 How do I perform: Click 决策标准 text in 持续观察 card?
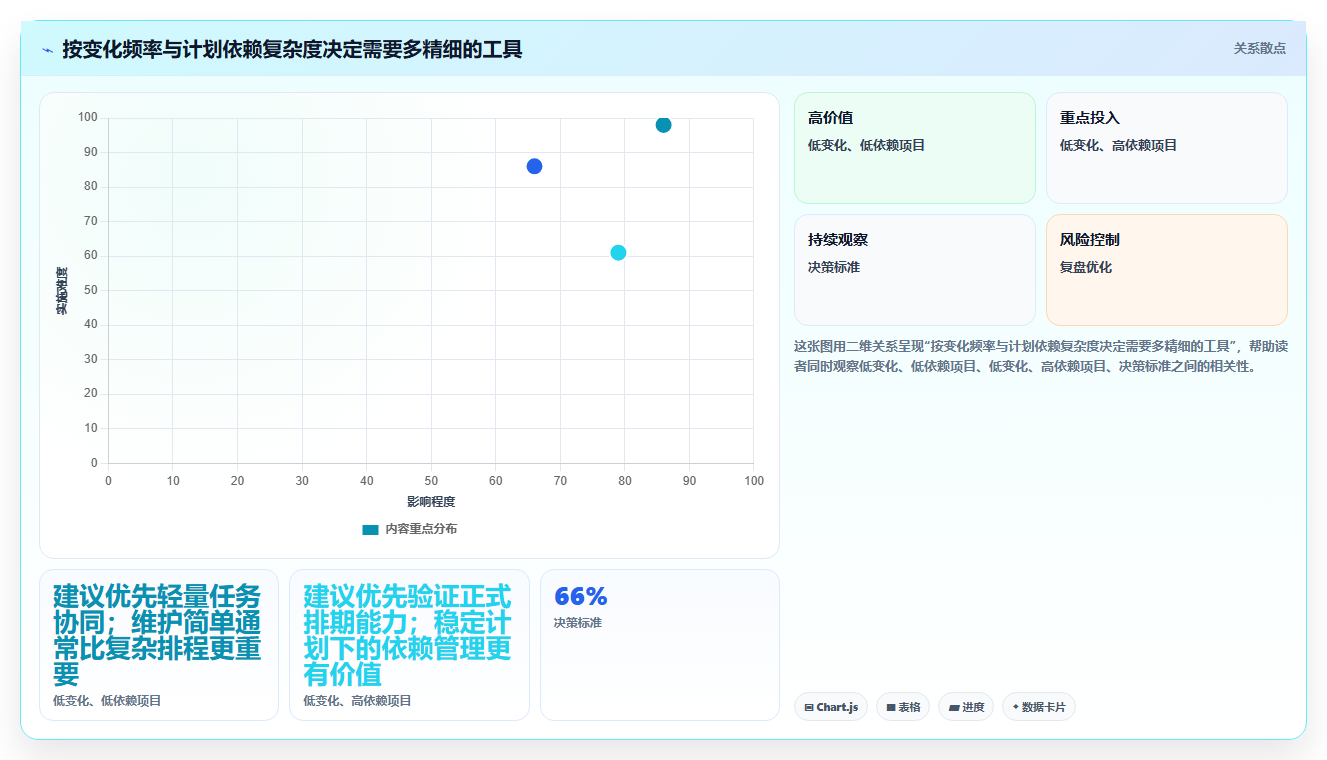tap(834, 267)
